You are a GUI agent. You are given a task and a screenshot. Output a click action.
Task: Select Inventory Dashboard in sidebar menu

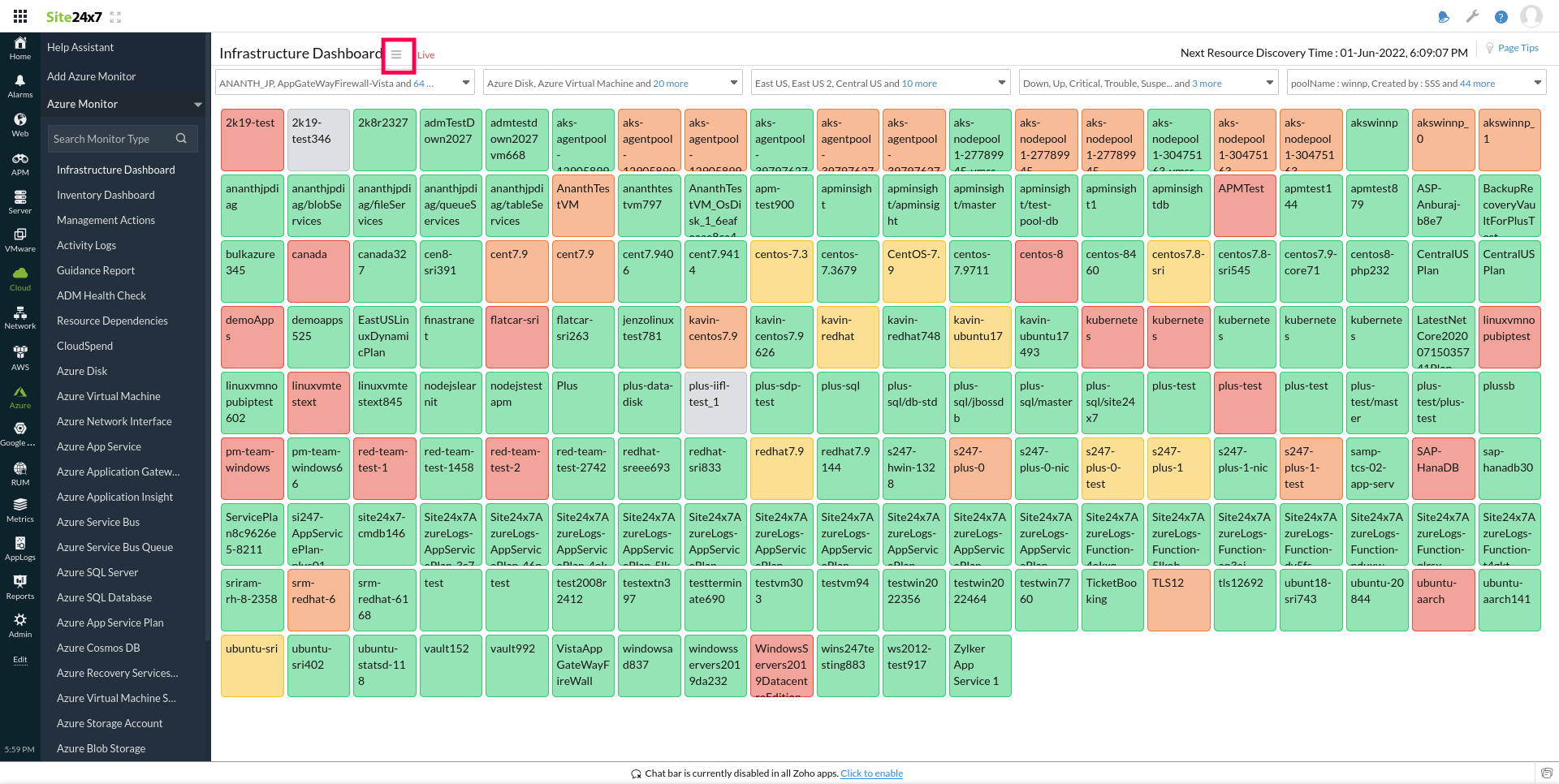(106, 195)
